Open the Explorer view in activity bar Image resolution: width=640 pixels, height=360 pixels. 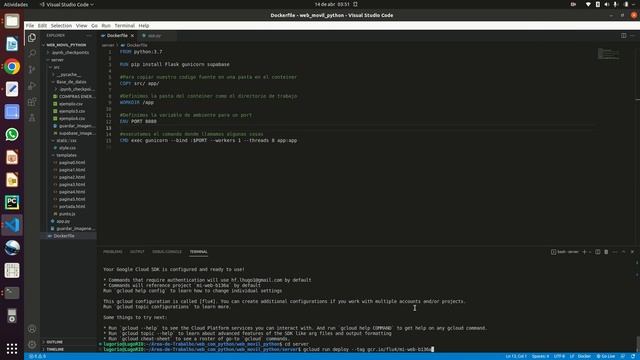point(32,38)
